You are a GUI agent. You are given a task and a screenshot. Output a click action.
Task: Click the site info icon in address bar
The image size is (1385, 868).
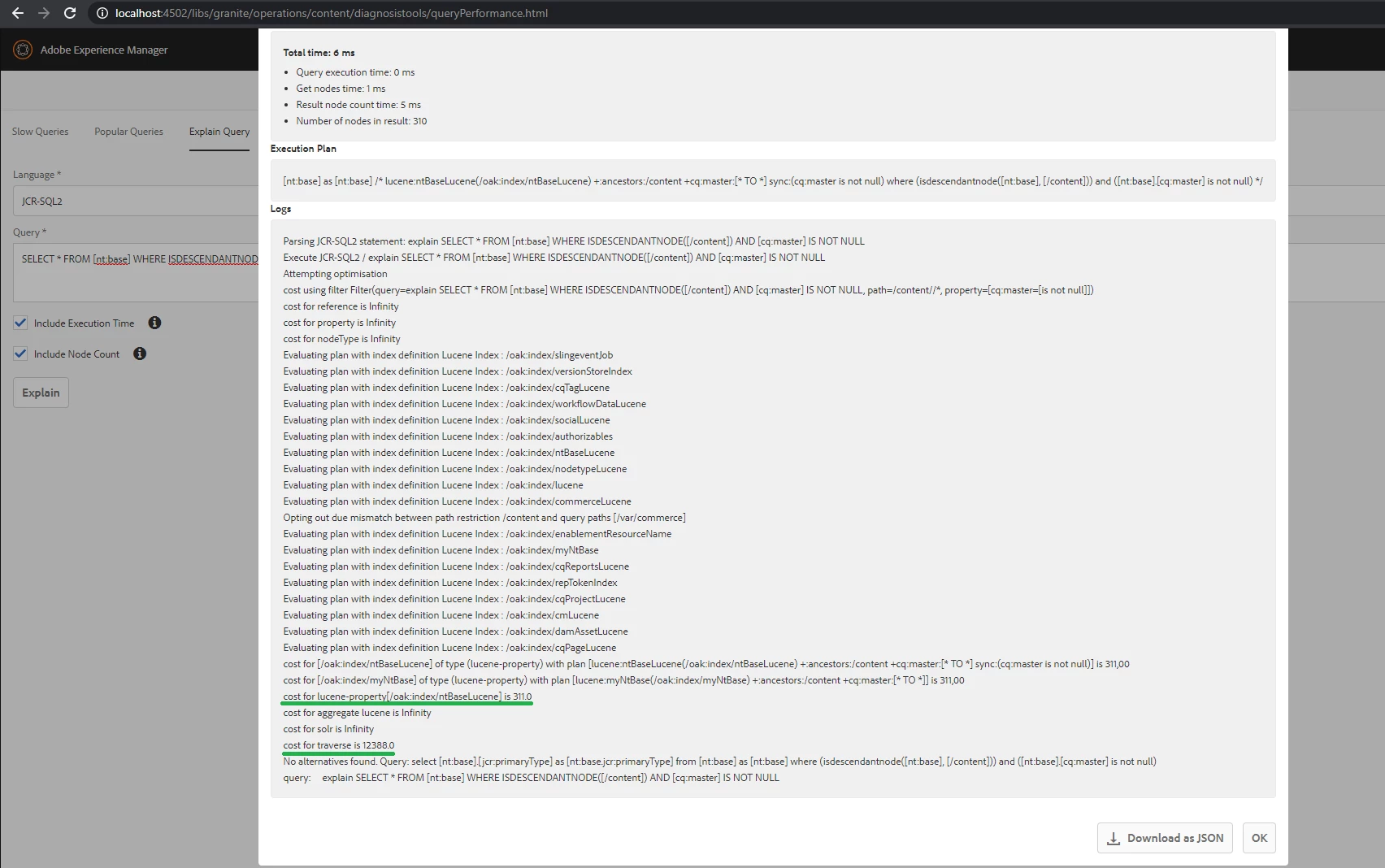(102, 13)
